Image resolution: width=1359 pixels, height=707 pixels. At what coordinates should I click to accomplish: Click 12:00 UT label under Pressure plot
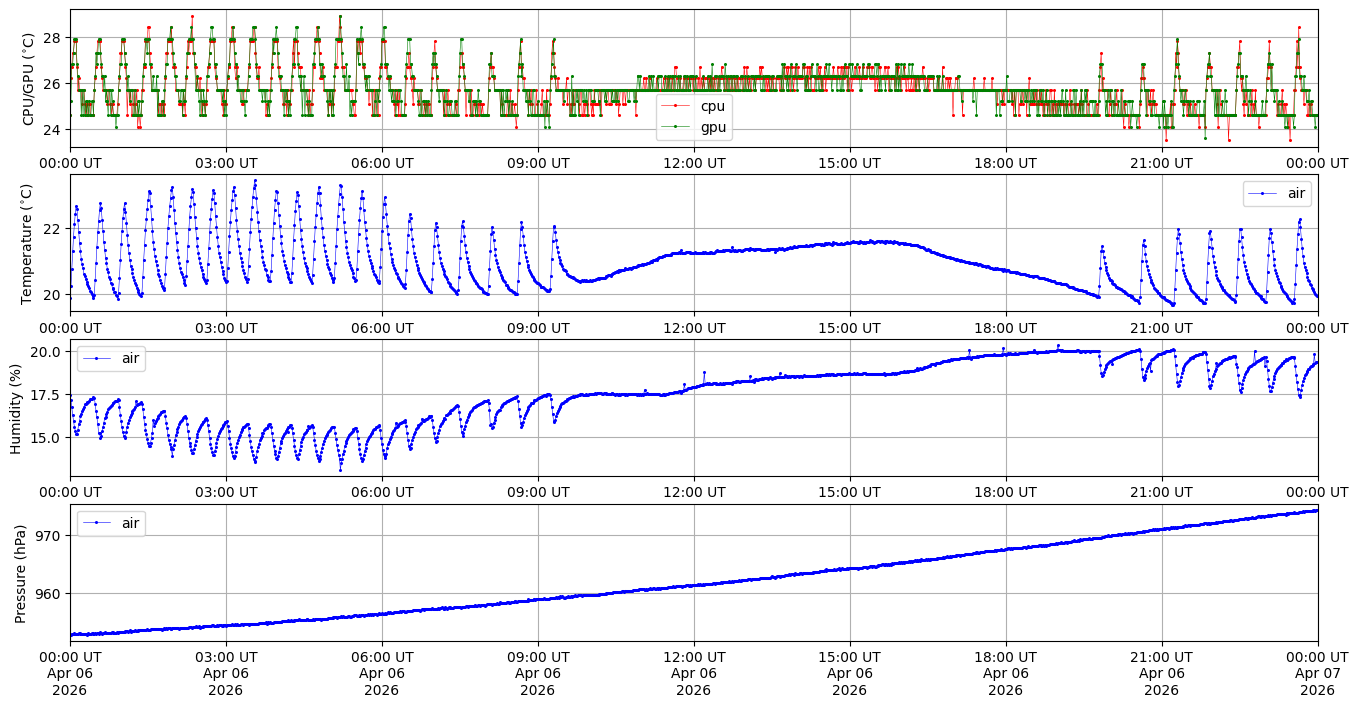point(693,657)
